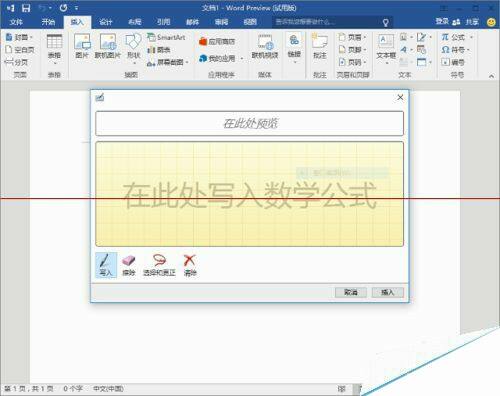Image resolution: width=500 pixels, height=396 pixels.
Task: Click the preview box reading 在此处预览
Action: (249, 123)
